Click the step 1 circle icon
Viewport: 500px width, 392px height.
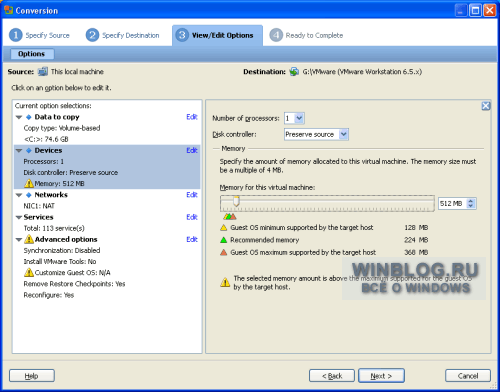point(15,35)
